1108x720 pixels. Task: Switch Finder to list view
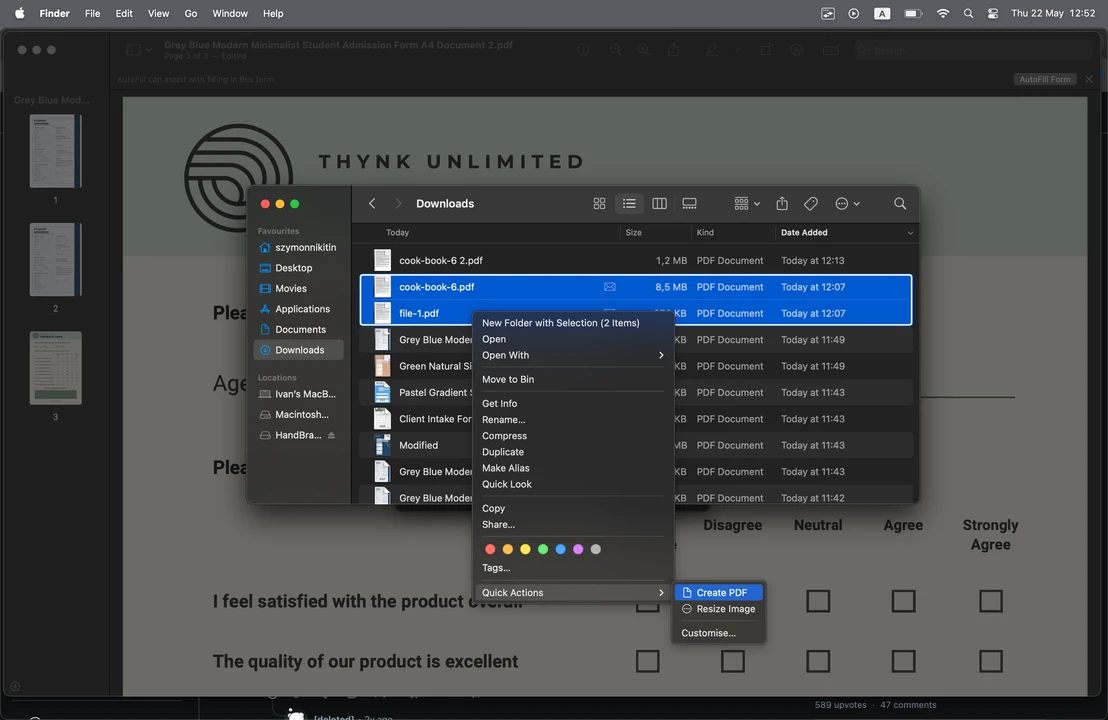click(629, 203)
